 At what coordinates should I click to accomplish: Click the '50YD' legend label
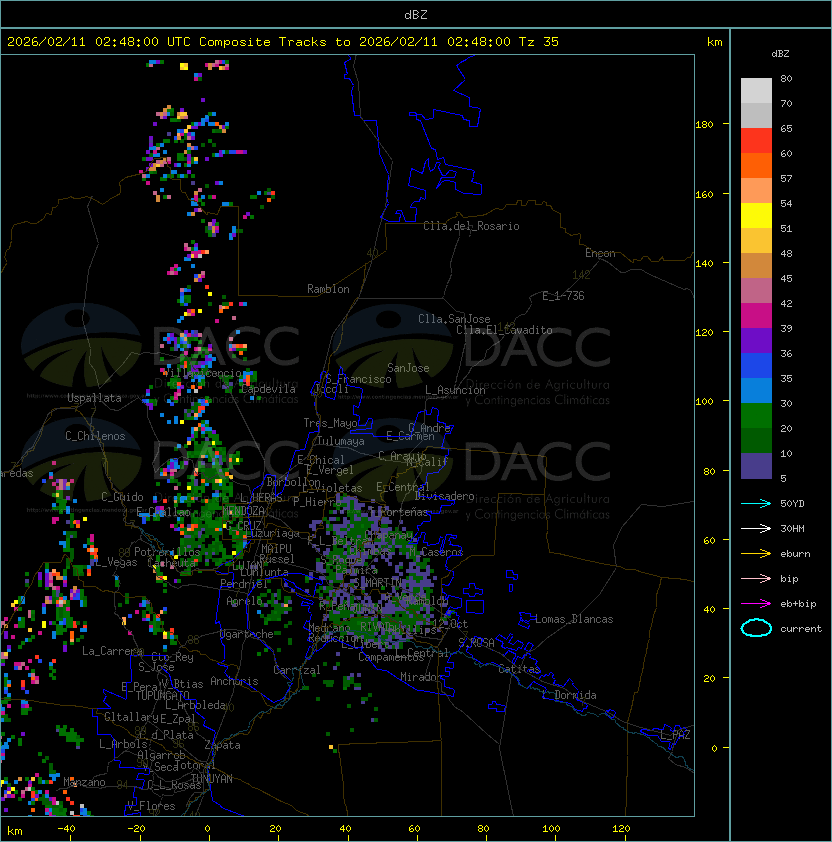792,503
